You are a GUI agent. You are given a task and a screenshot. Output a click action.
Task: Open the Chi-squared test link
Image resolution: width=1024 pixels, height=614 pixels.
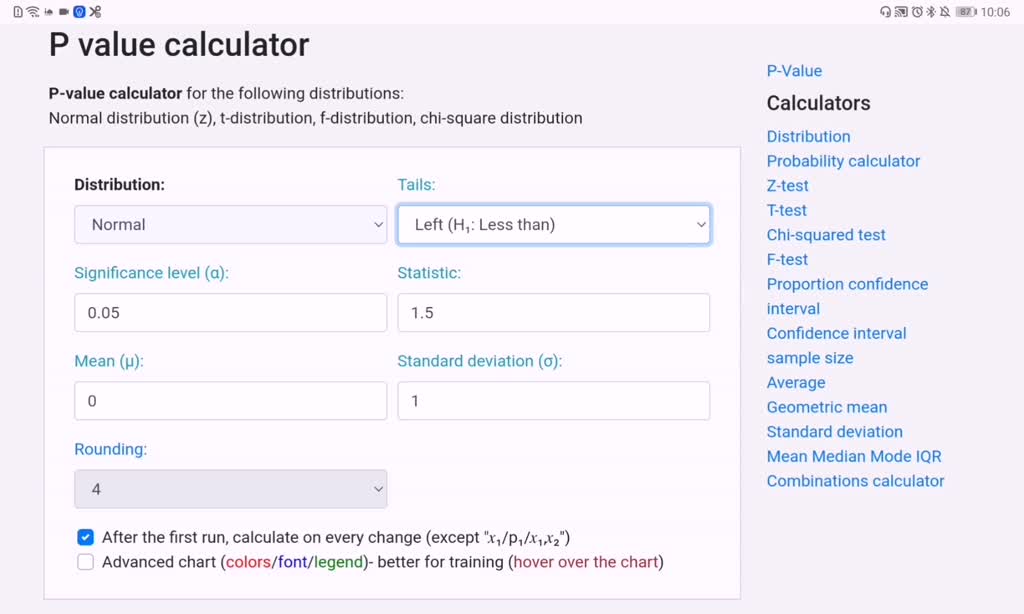[x=826, y=235]
